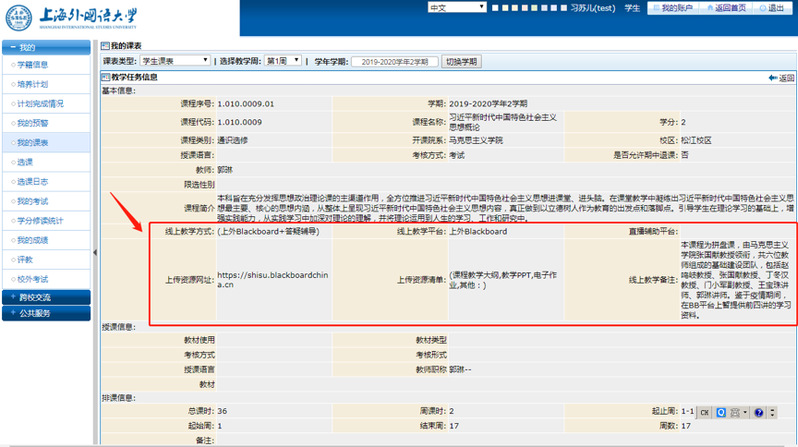This screenshot has width=798, height=447.
Task: Click the search magnifier icon at bottom right
Action: (x=722, y=412)
